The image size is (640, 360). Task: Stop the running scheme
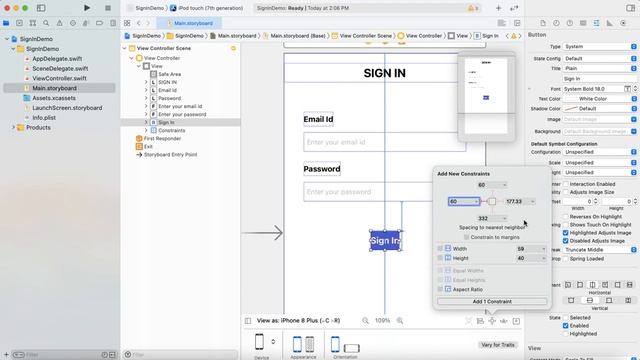click(x=108, y=8)
